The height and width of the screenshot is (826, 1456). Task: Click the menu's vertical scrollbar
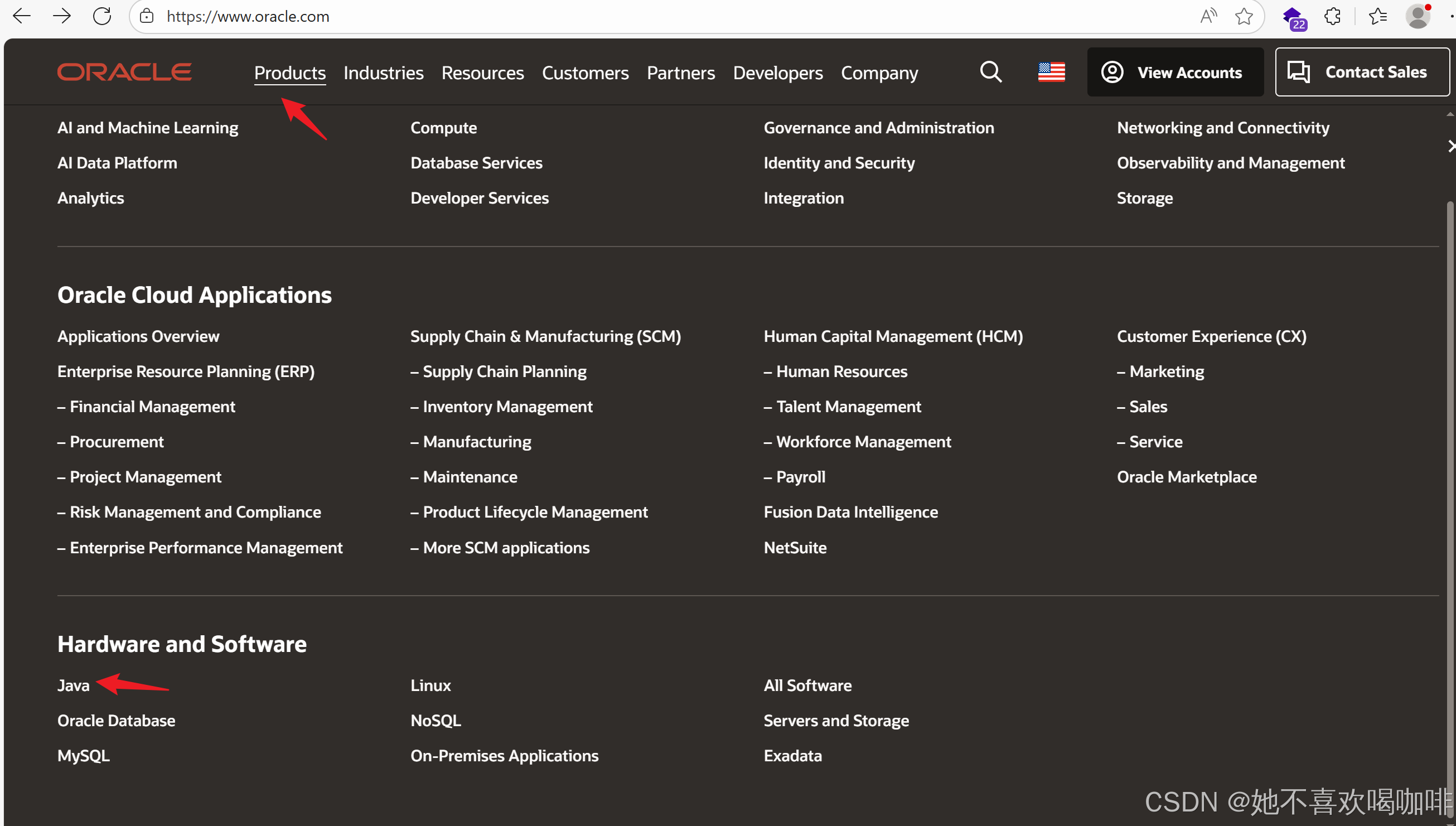point(1450,454)
